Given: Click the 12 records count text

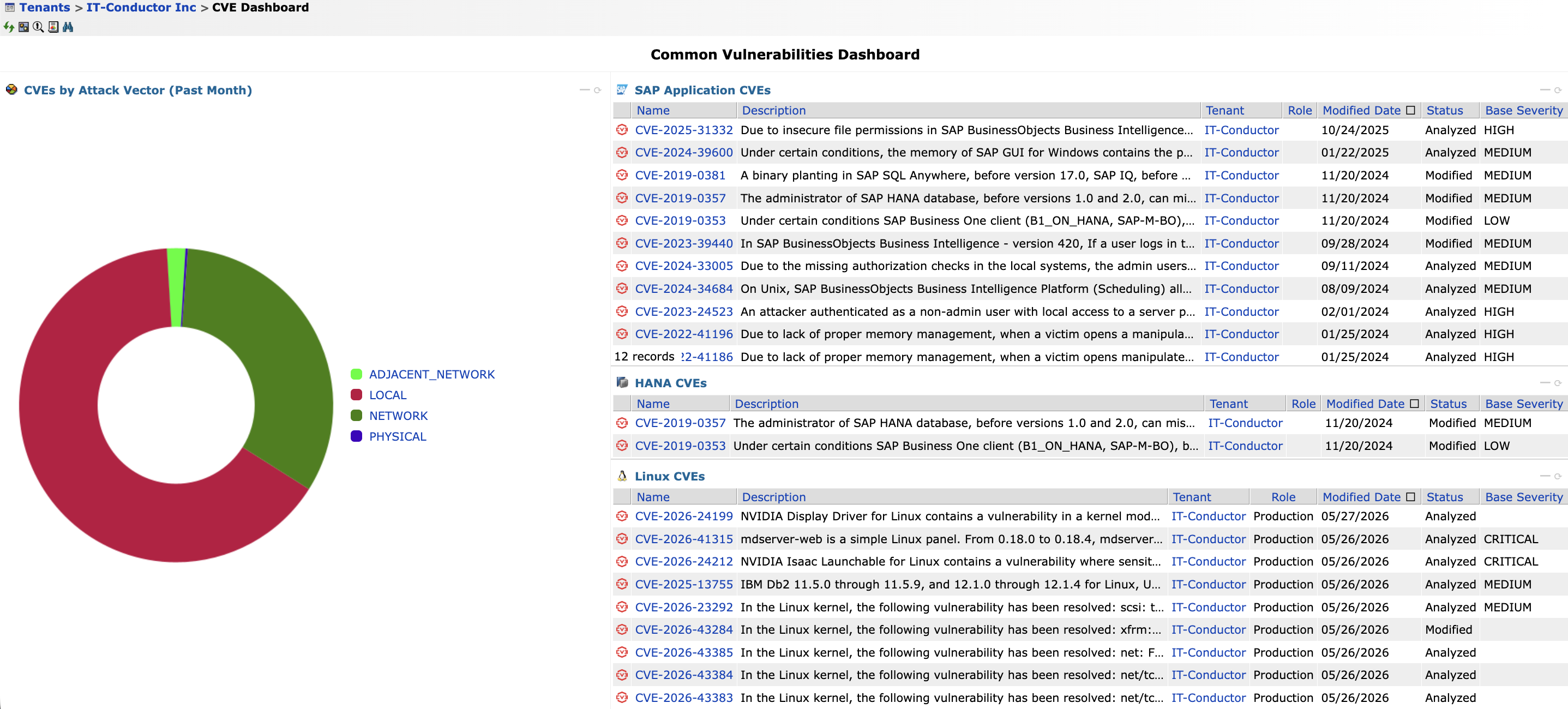Looking at the screenshot, I should (x=644, y=357).
